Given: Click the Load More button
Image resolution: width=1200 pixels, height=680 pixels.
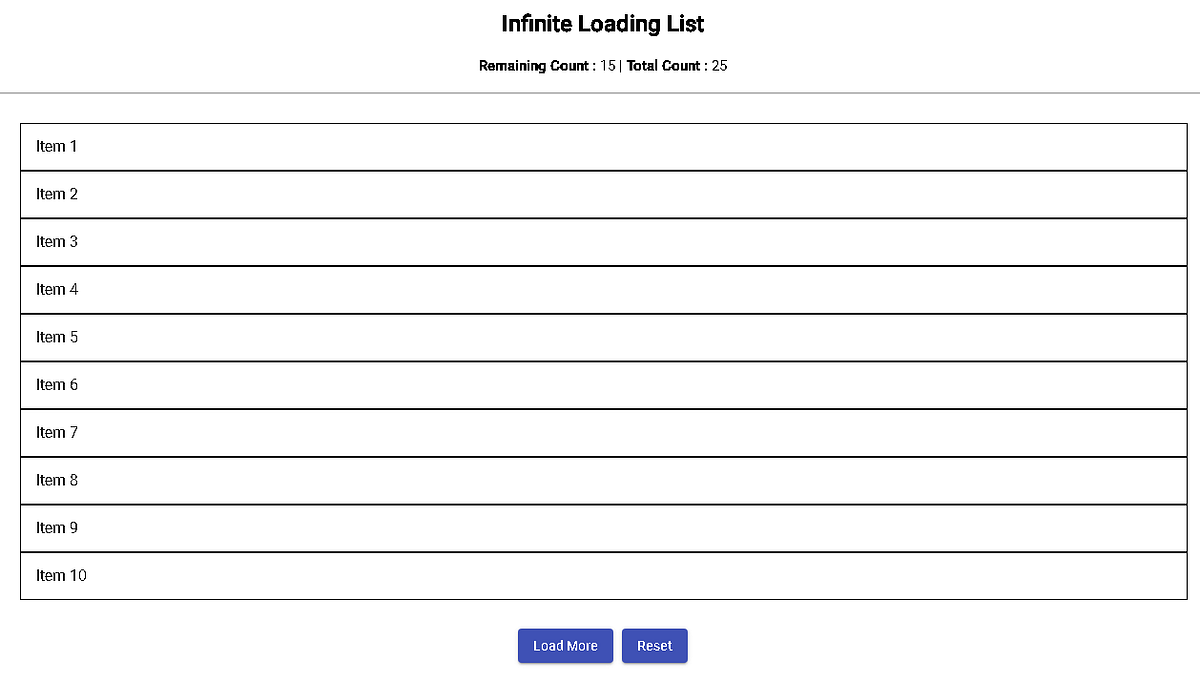Looking at the screenshot, I should tap(565, 645).
